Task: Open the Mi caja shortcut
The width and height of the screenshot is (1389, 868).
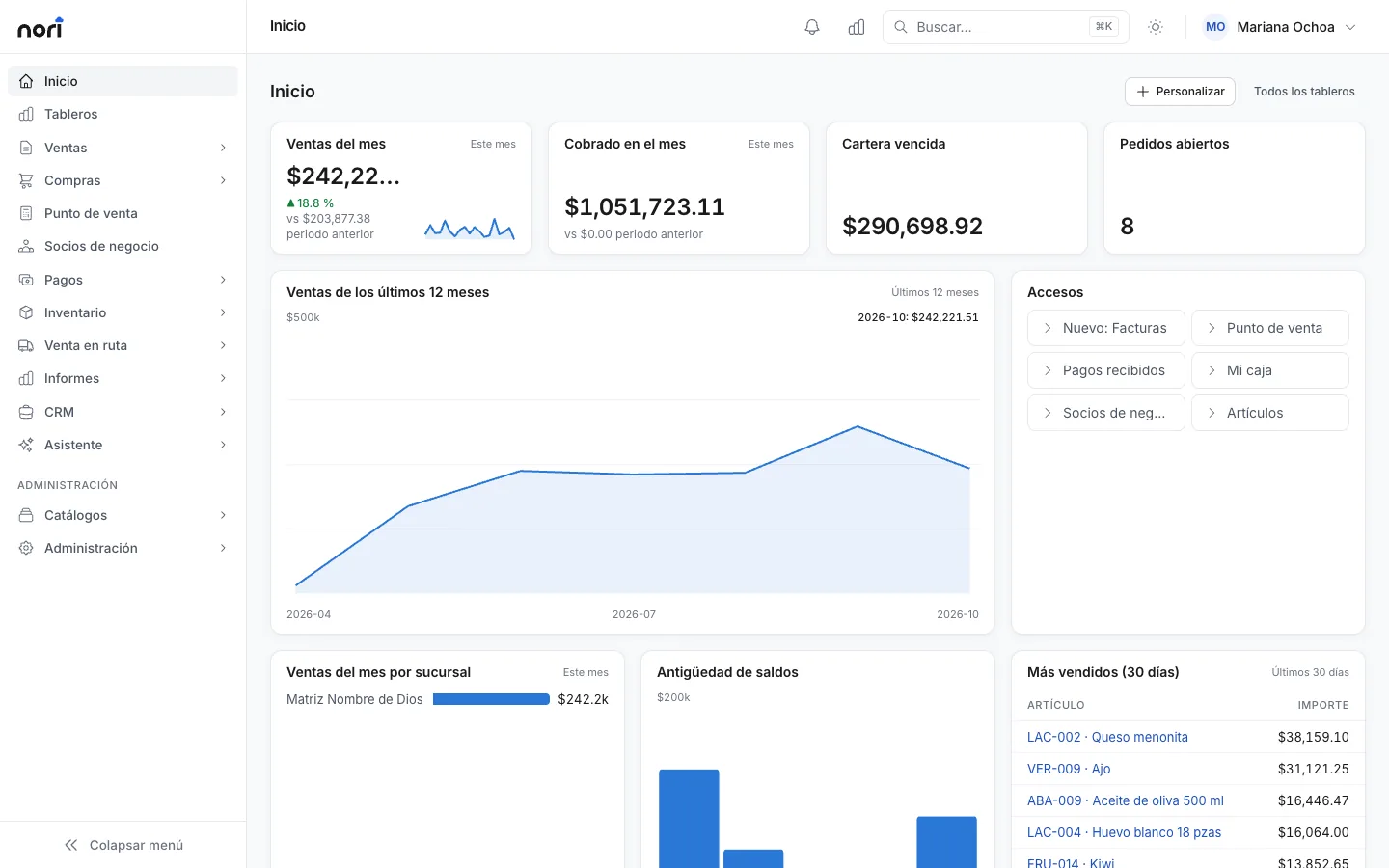Action: point(1270,370)
